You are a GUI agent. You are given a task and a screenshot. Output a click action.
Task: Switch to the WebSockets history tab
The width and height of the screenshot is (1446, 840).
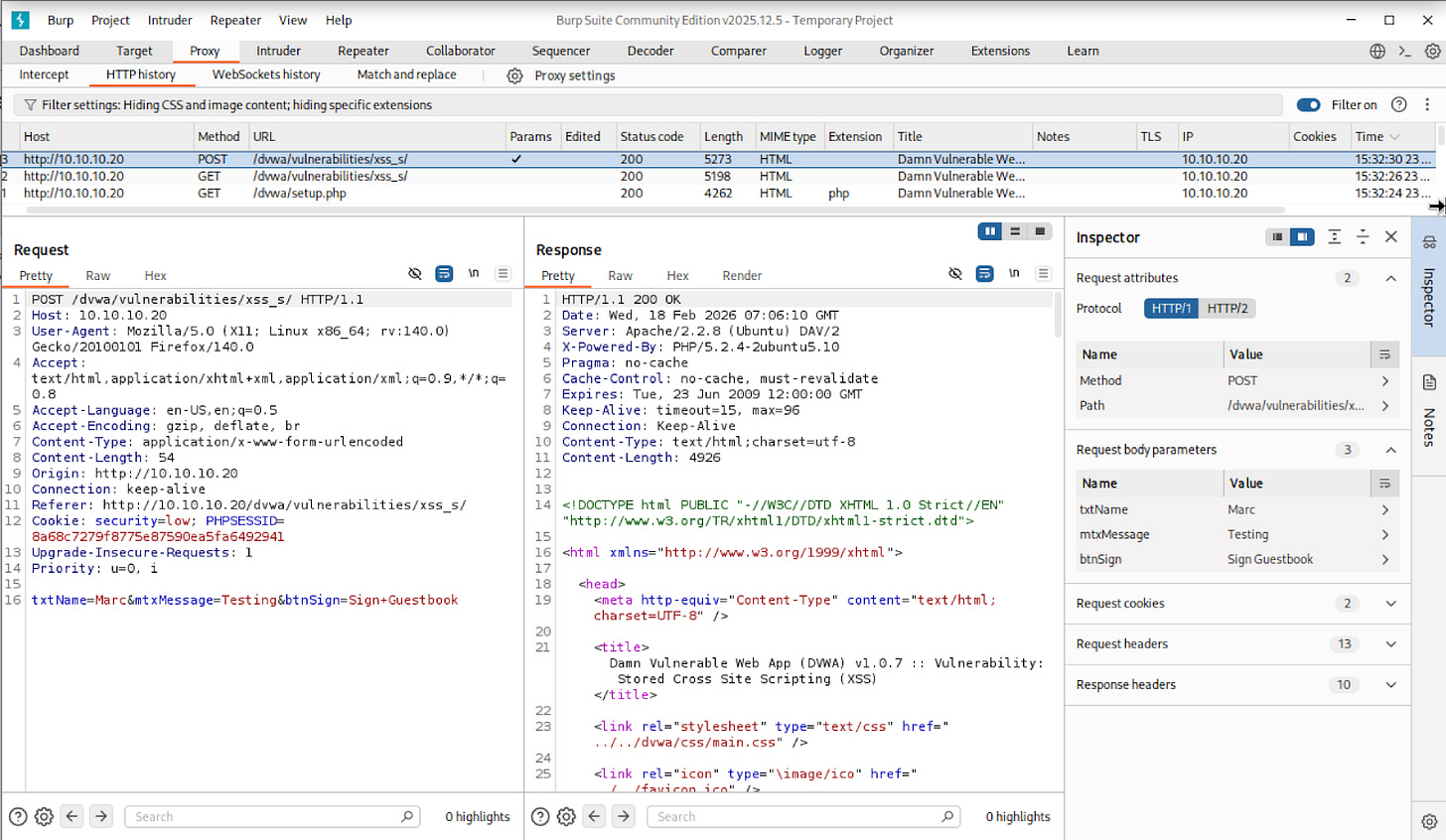tap(266, 74)
